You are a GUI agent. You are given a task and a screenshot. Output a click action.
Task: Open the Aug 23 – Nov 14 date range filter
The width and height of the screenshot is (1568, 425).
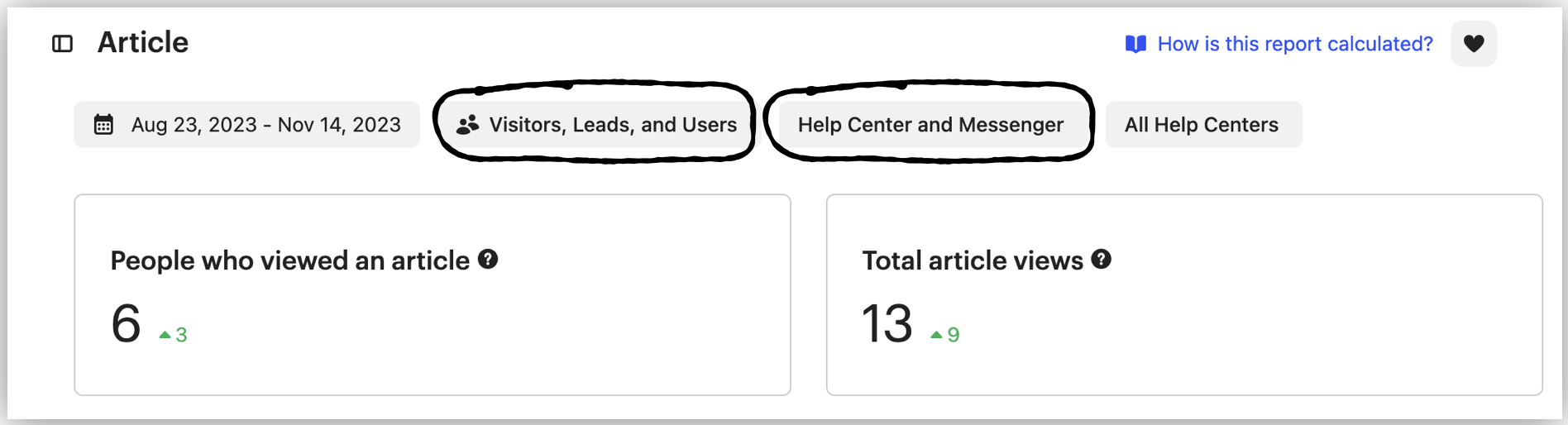pos(246,125)
